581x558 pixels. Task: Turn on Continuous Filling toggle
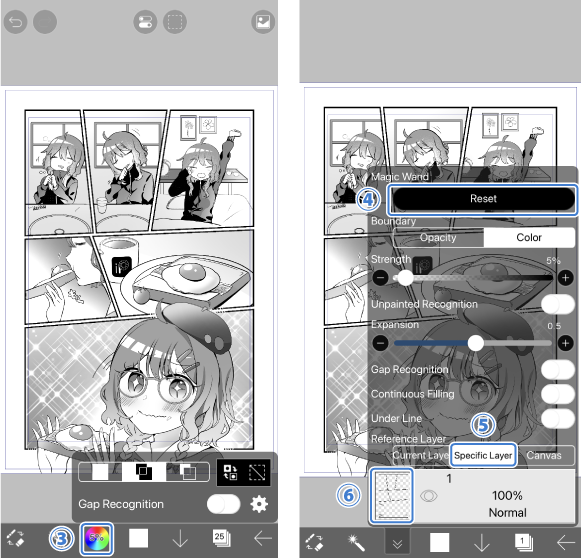(x=558, y=394)
